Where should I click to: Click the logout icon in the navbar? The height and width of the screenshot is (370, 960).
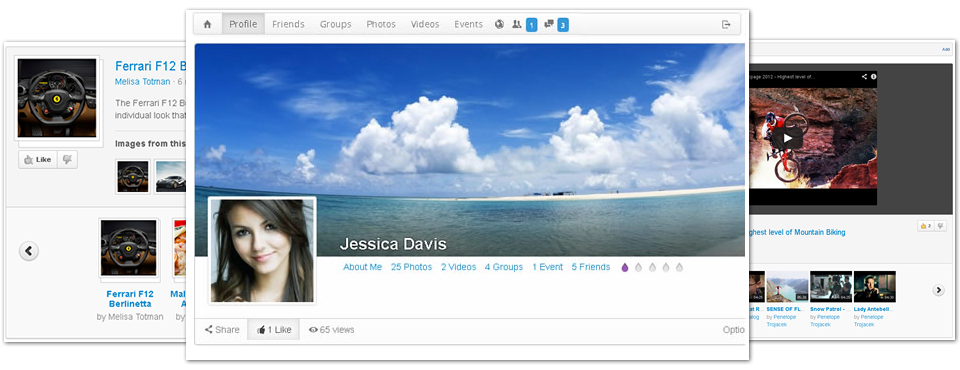click(726, 25)
